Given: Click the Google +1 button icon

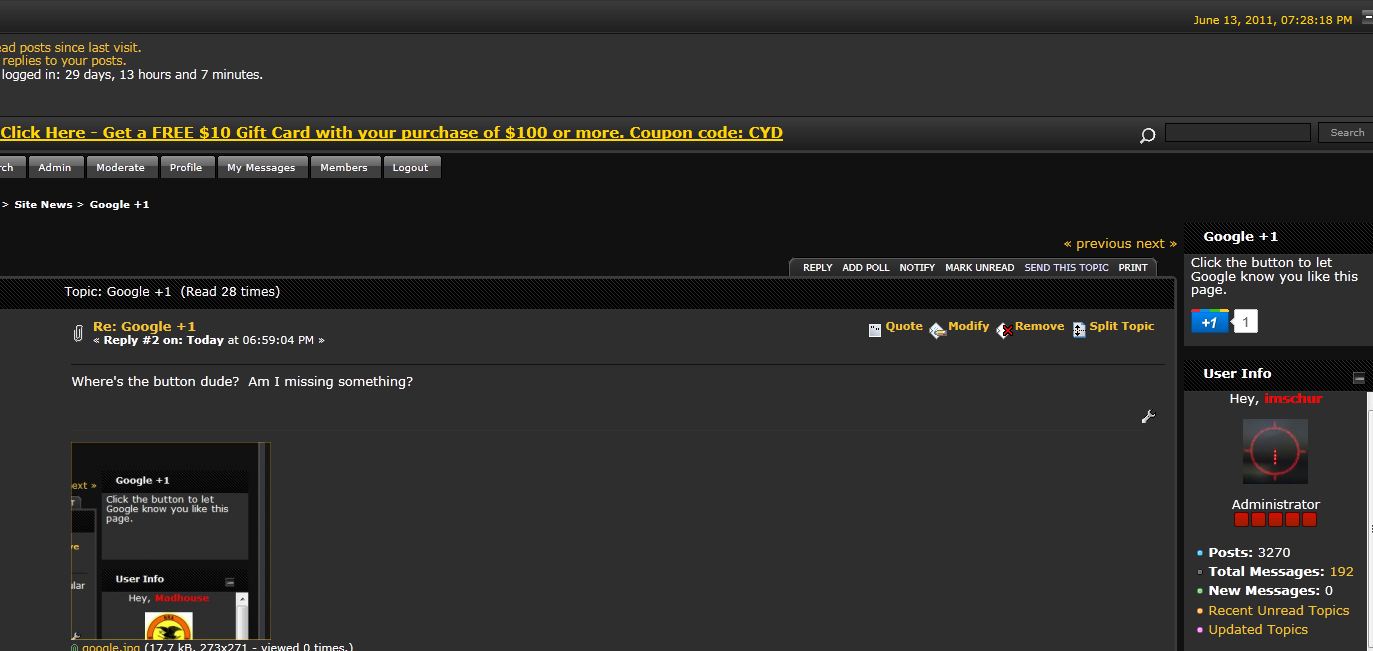Looking at the screenshot, I should [1209, 321].
